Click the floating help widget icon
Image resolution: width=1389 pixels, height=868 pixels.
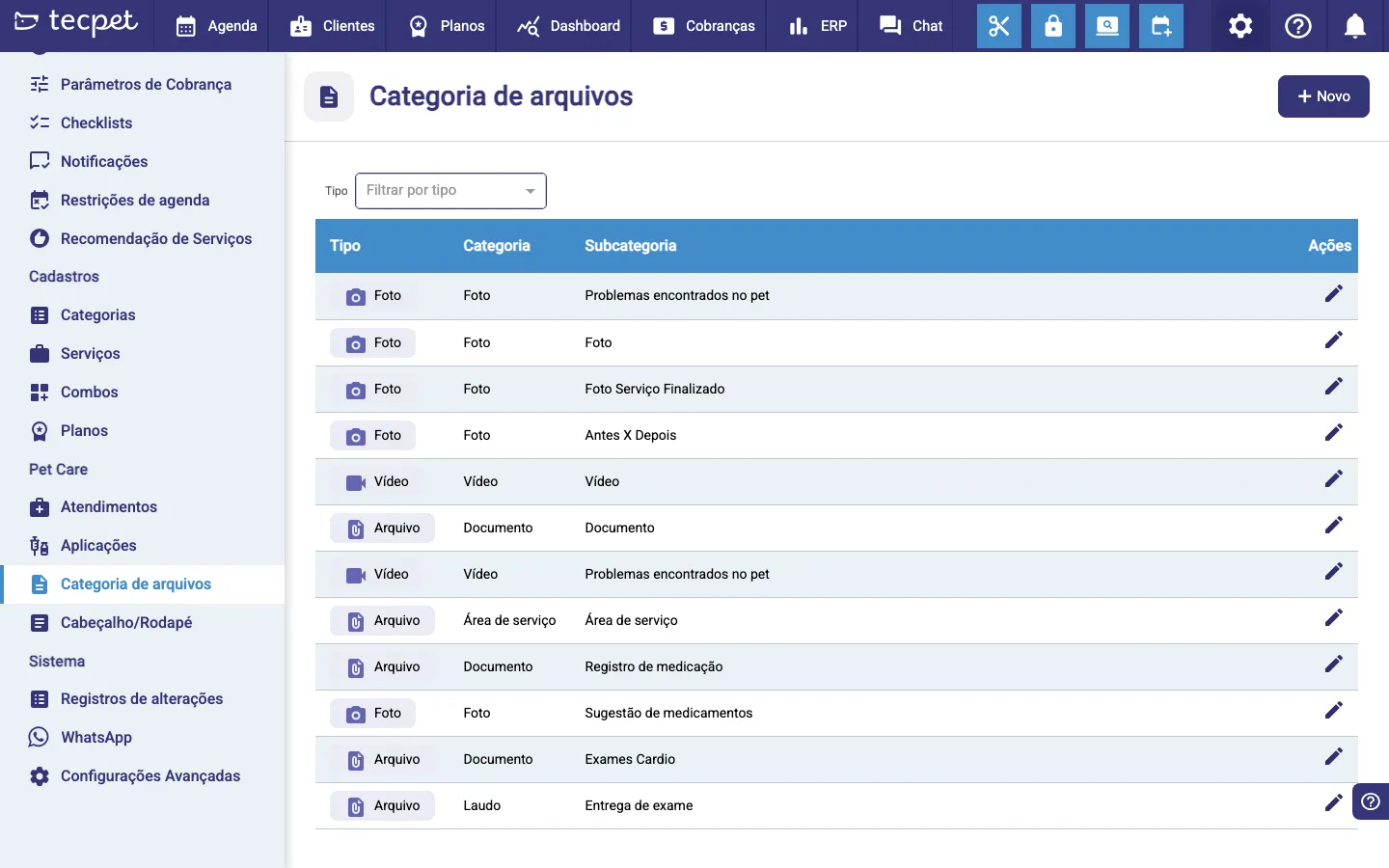click(x=1371, y=801)
